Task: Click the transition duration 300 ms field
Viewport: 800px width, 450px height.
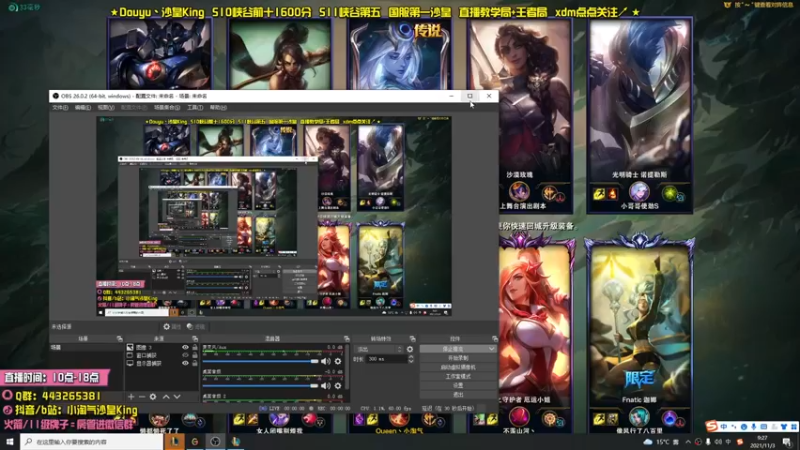Action: [x=387, y=359]
